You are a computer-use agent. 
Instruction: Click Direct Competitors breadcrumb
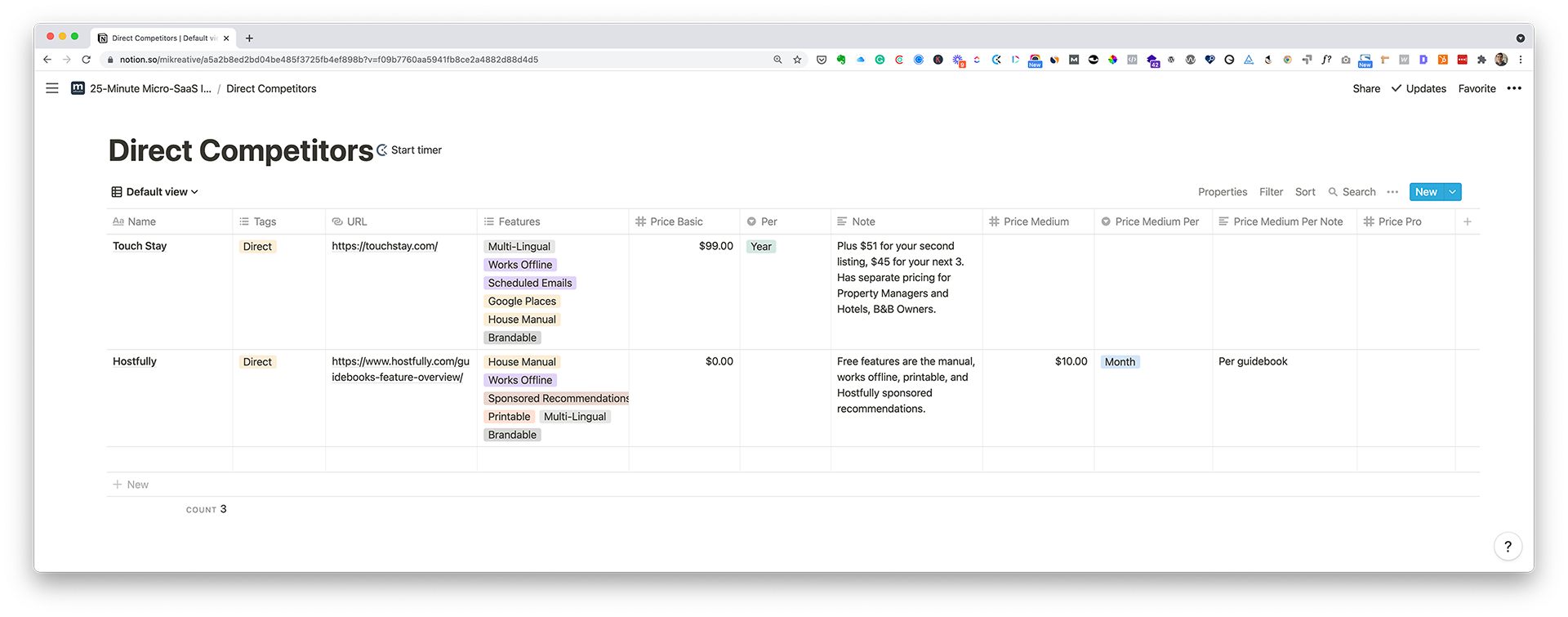271,88
